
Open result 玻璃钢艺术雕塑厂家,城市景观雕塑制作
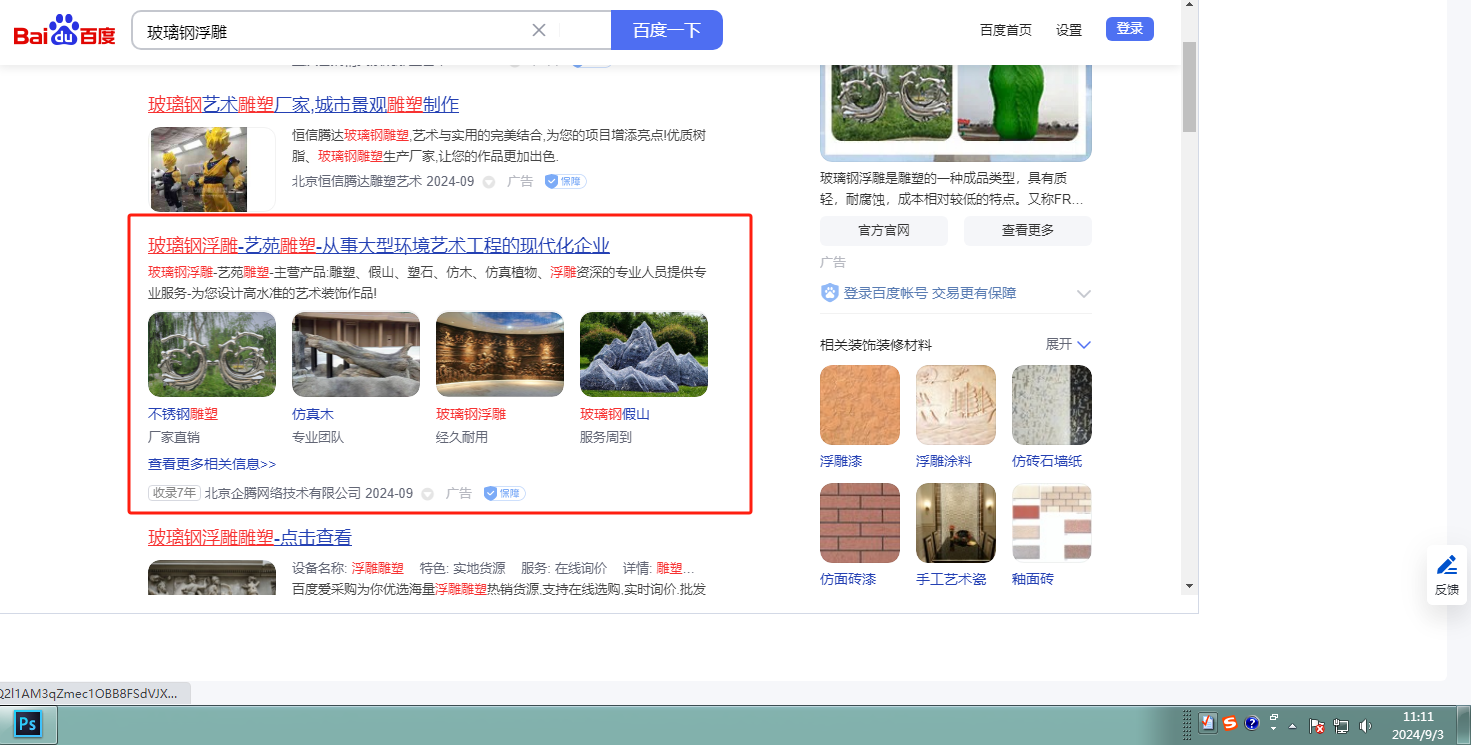(x=304, y=105)
